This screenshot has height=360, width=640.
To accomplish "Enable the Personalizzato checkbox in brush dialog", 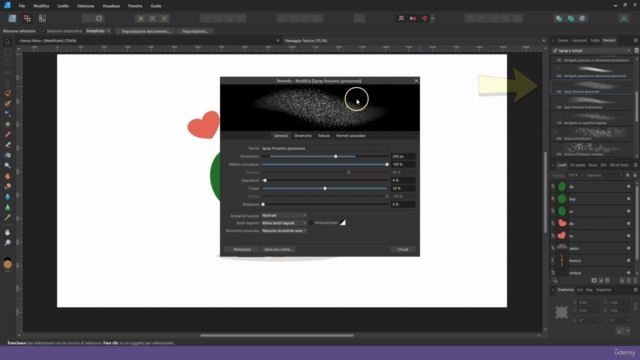I will point(311,223).
